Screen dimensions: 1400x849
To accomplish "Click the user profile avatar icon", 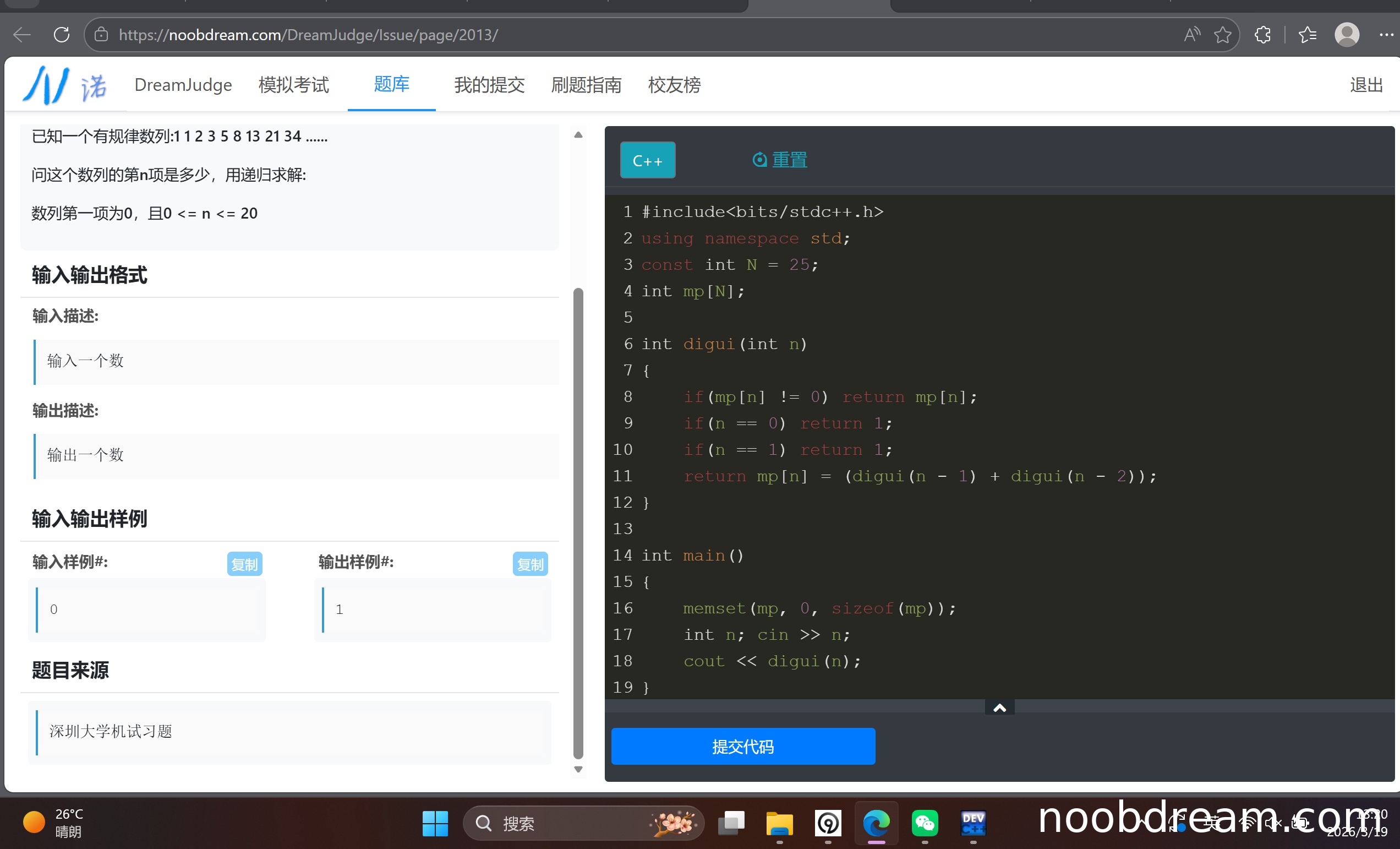I will point(1346,35).
